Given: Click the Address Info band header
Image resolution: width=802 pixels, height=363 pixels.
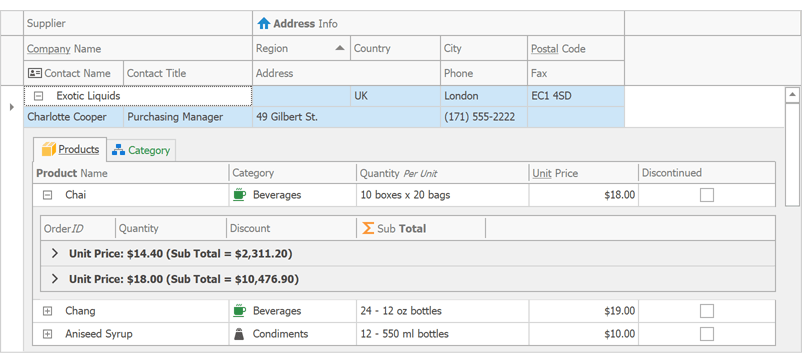Looking at the screenshot, I should pyautogui.click(x=438, y=24).
